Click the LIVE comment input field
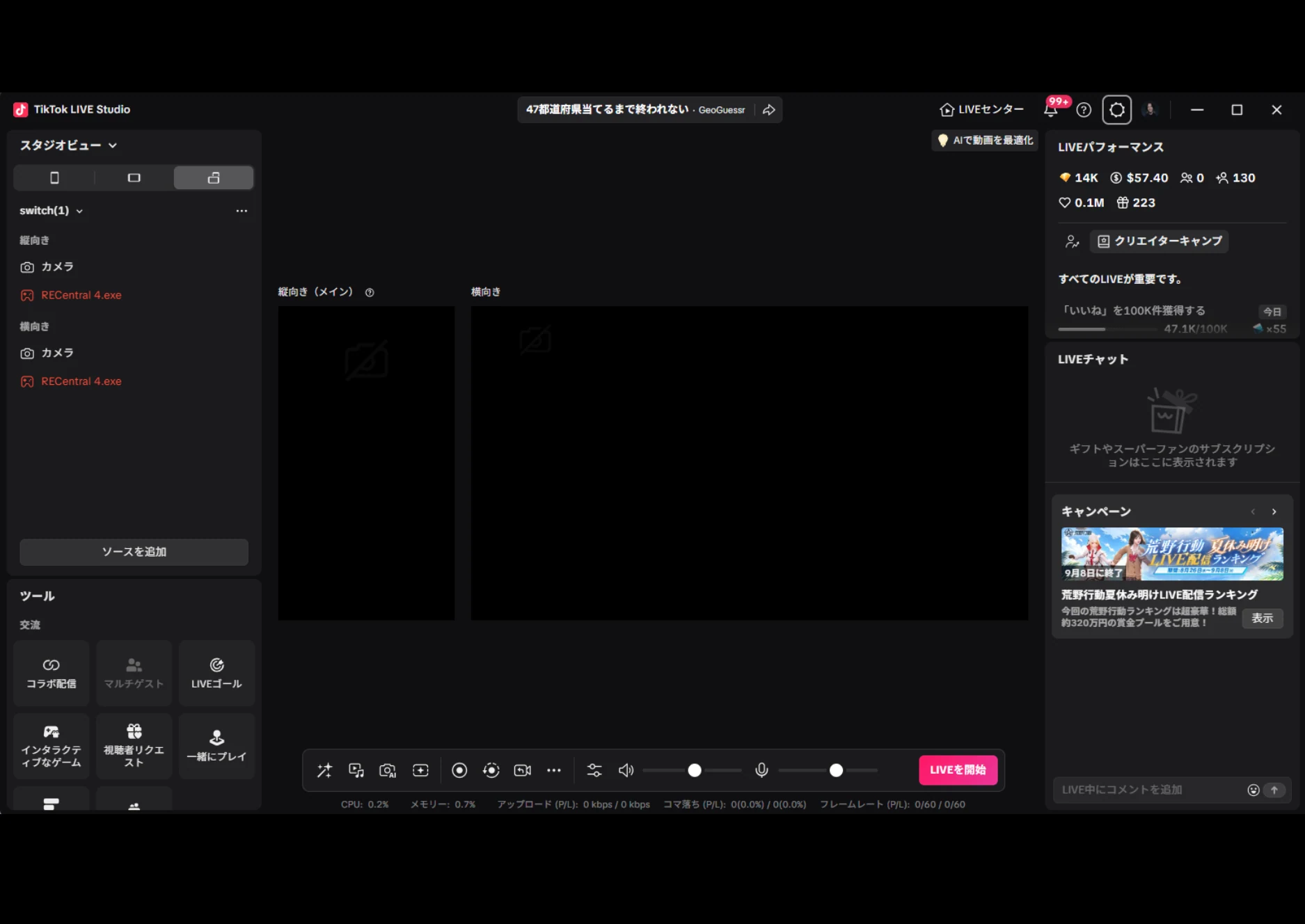Viewport: 1305px width, 924px height. click(1150, 790)
